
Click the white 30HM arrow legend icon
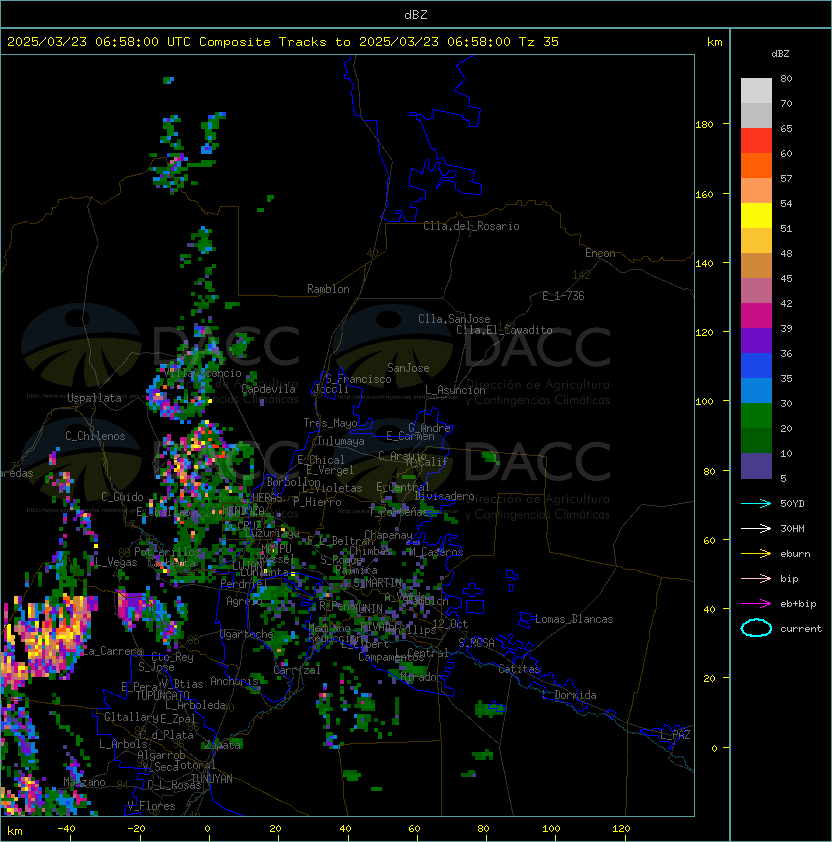point(756,528)
